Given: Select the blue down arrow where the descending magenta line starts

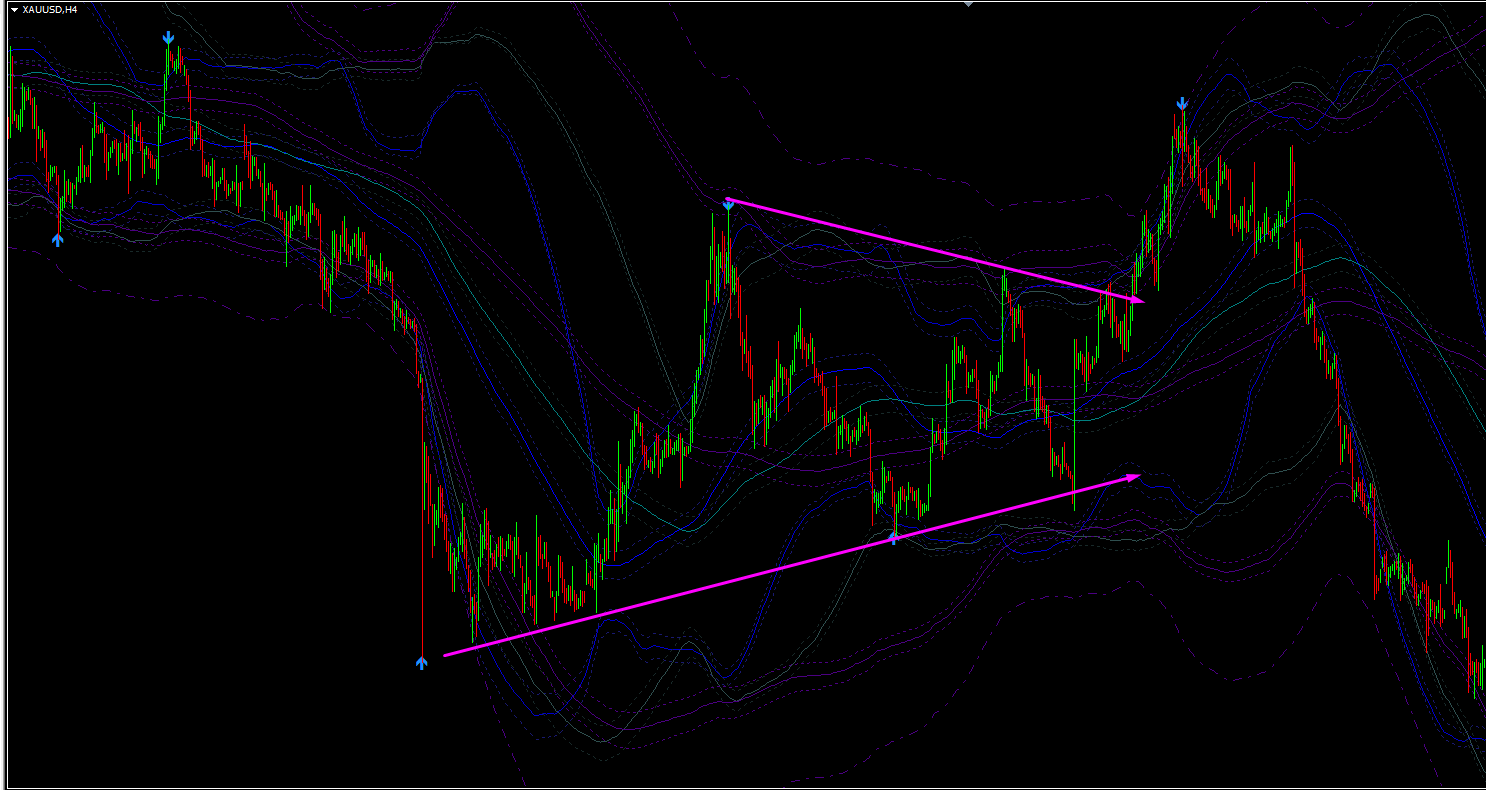Looking at the screenshot, I should [729, 203].
